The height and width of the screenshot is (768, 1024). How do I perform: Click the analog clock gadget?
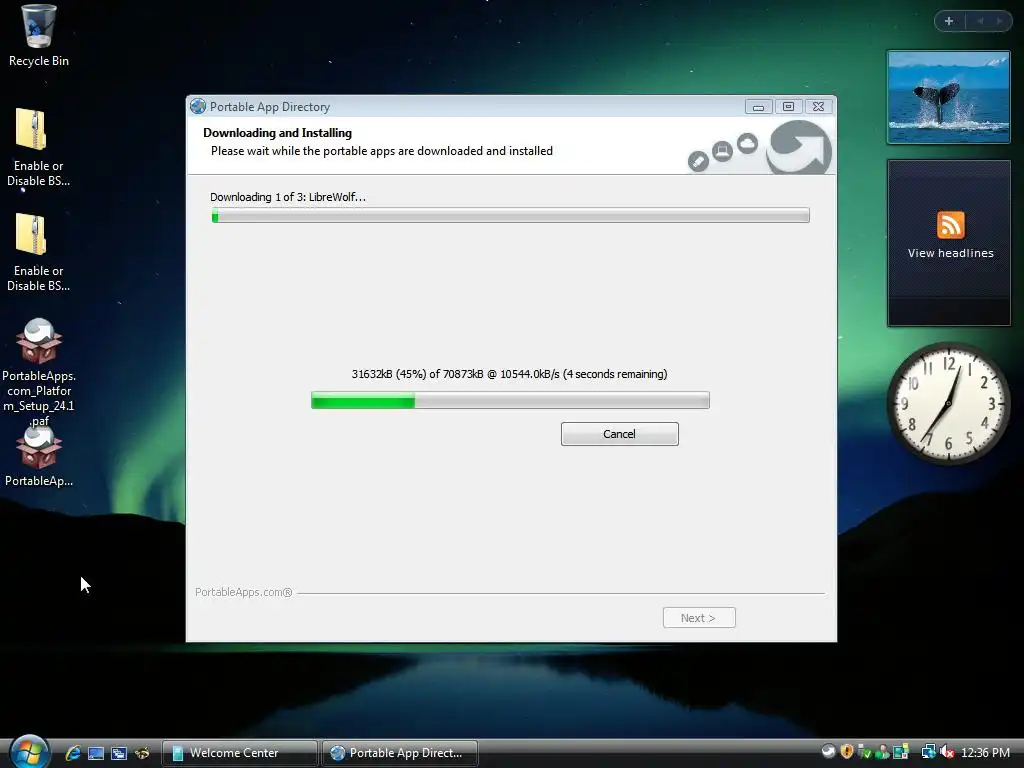click(x=948, y=404)
